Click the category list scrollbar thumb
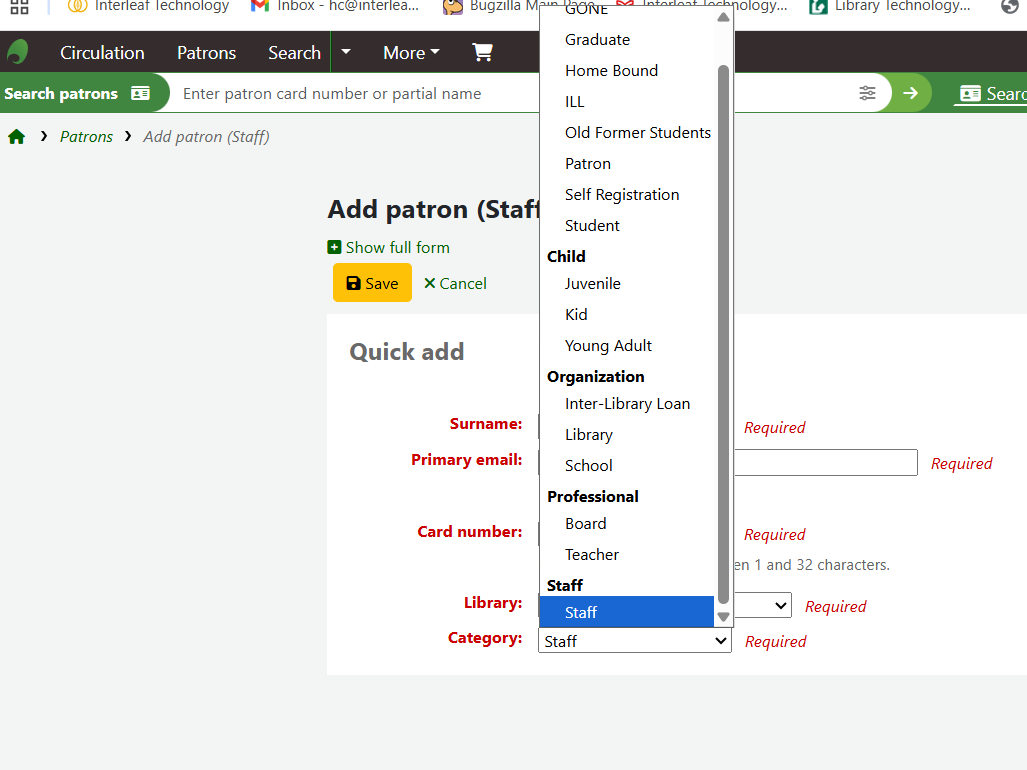The width and height of the screenshot is (1027, 770). click(723, 334)
